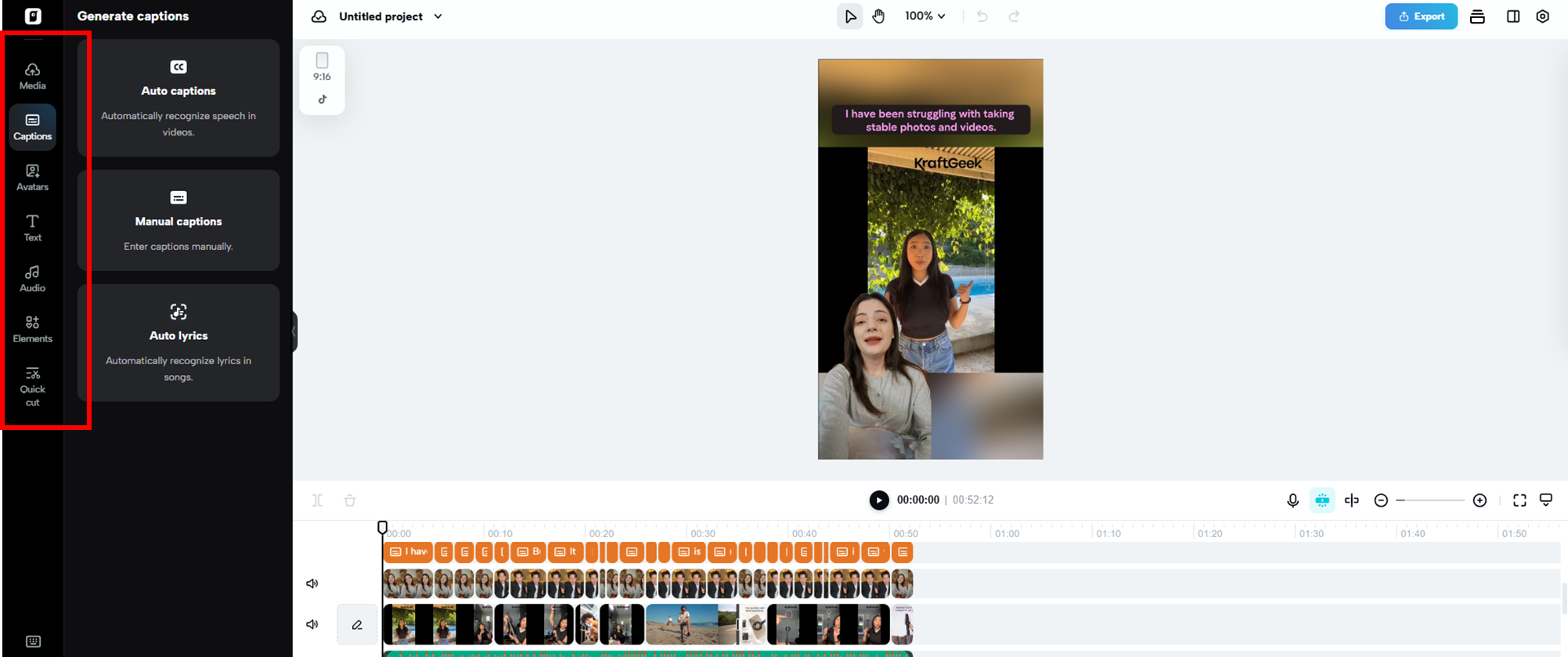The image size is (1568, 657).
Task: Click the 01:00 mark on timeline ruler
Action: (1007, 533)
